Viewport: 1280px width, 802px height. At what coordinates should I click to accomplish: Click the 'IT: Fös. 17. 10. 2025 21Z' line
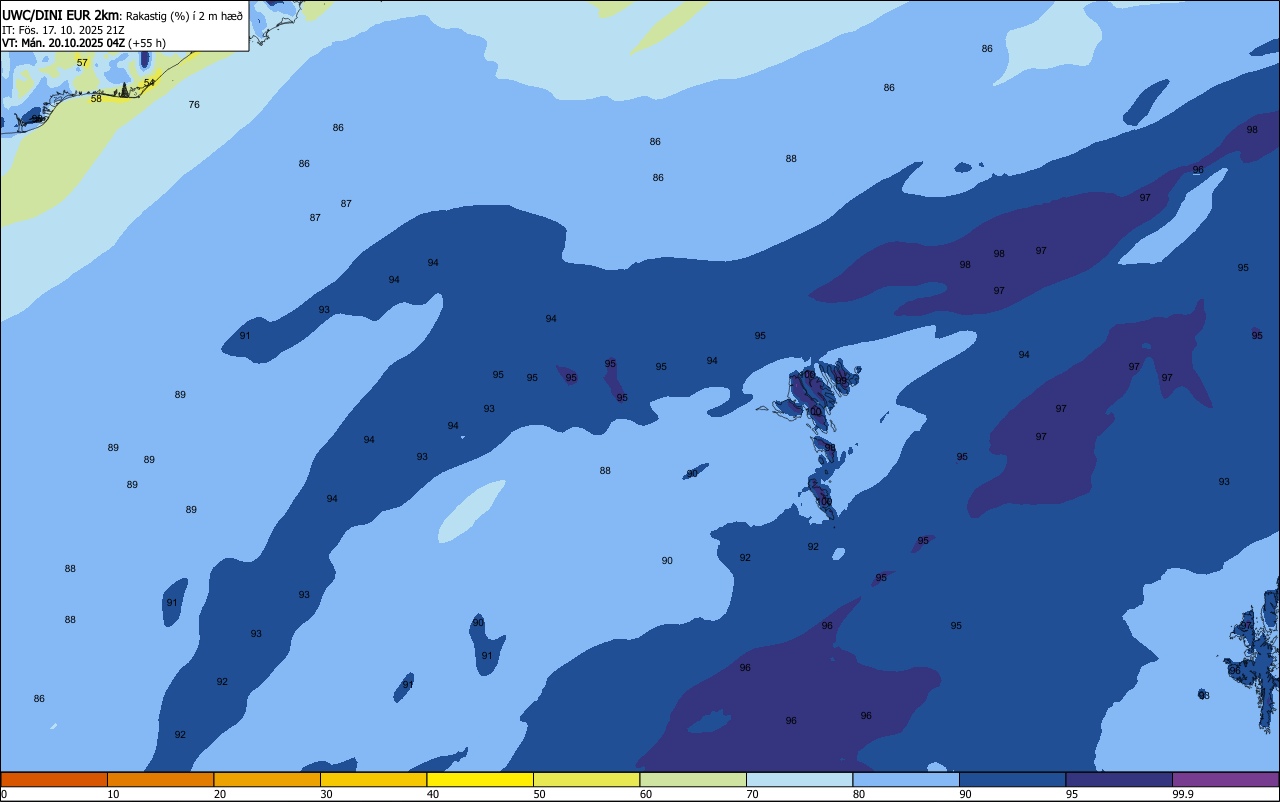63,29
